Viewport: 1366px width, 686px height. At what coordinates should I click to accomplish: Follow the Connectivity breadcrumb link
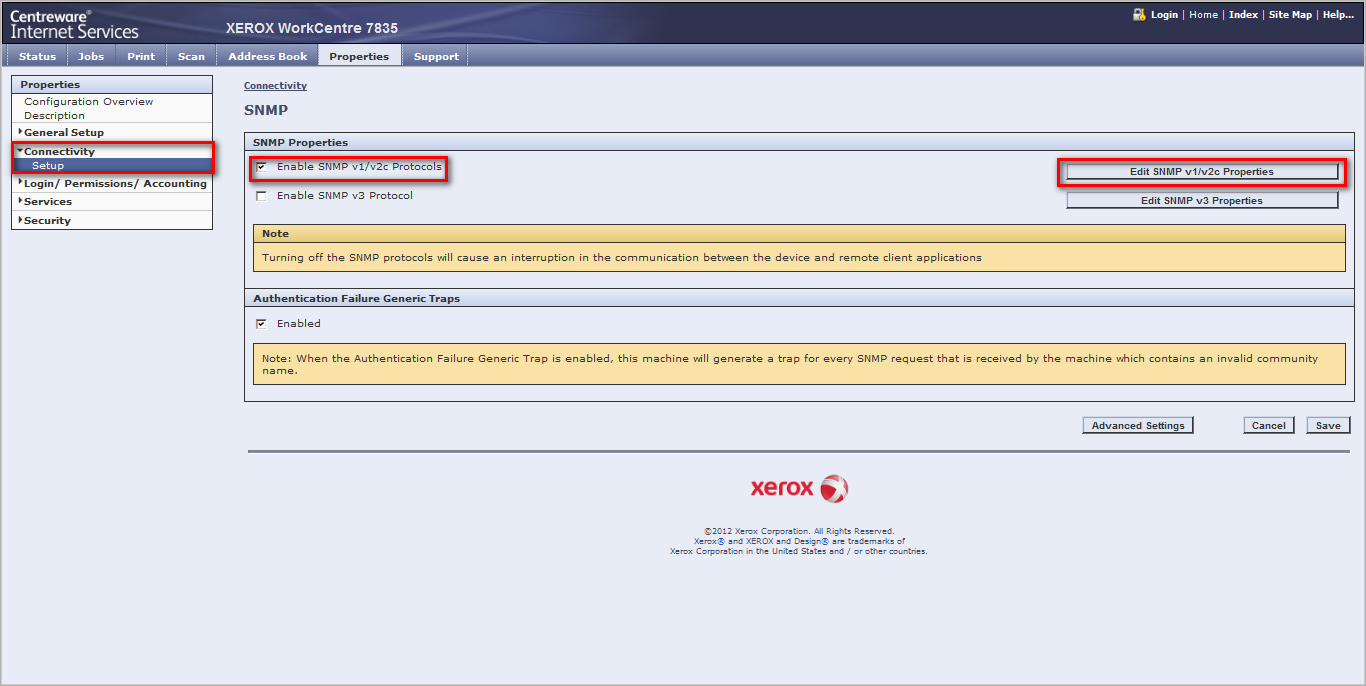[x=275, y=86]
